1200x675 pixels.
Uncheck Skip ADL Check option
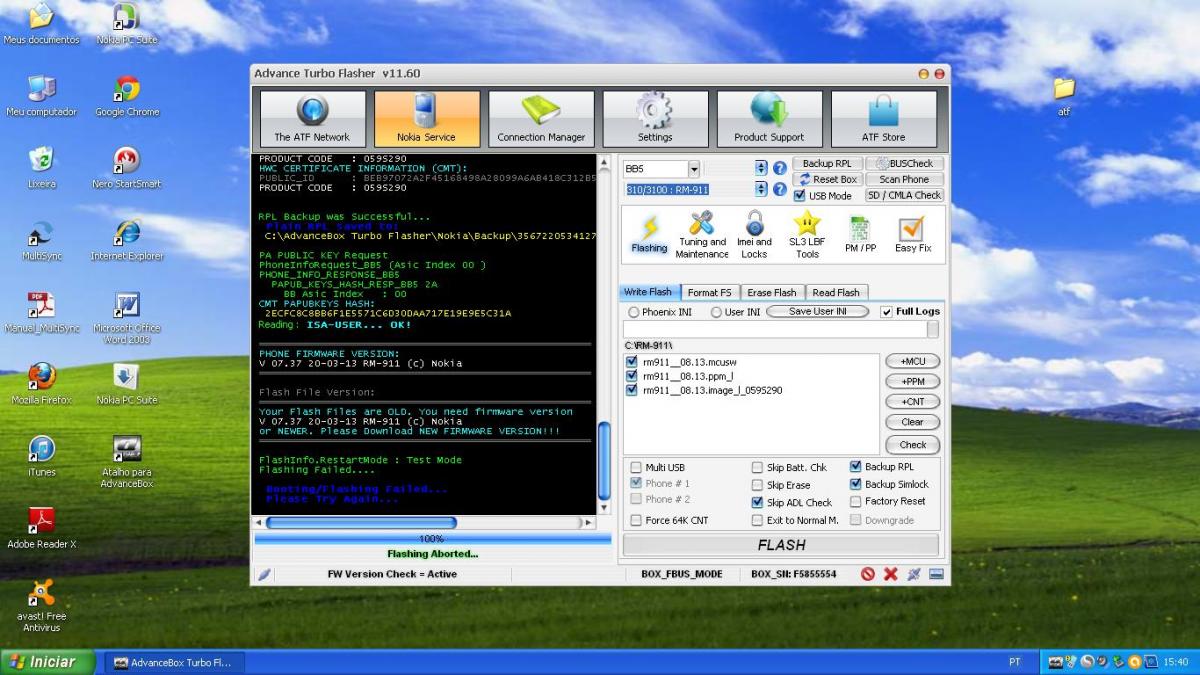tap(757, 503)
